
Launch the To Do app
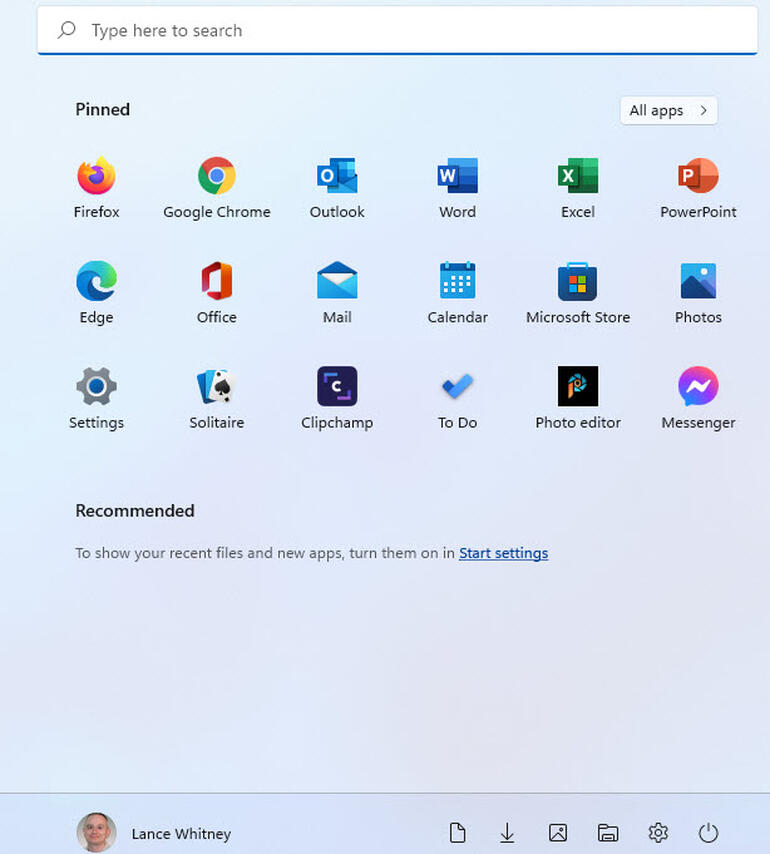pos(457,398)
